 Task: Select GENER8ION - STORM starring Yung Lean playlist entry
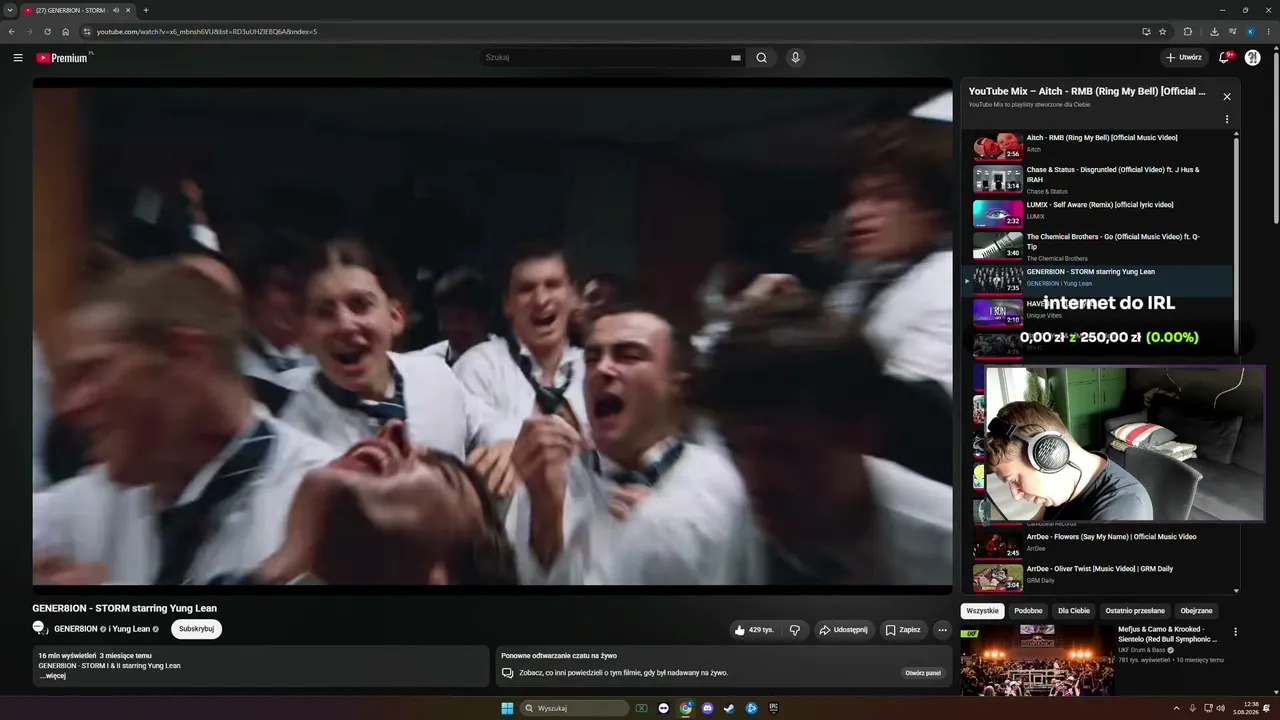coord(1098,281)
